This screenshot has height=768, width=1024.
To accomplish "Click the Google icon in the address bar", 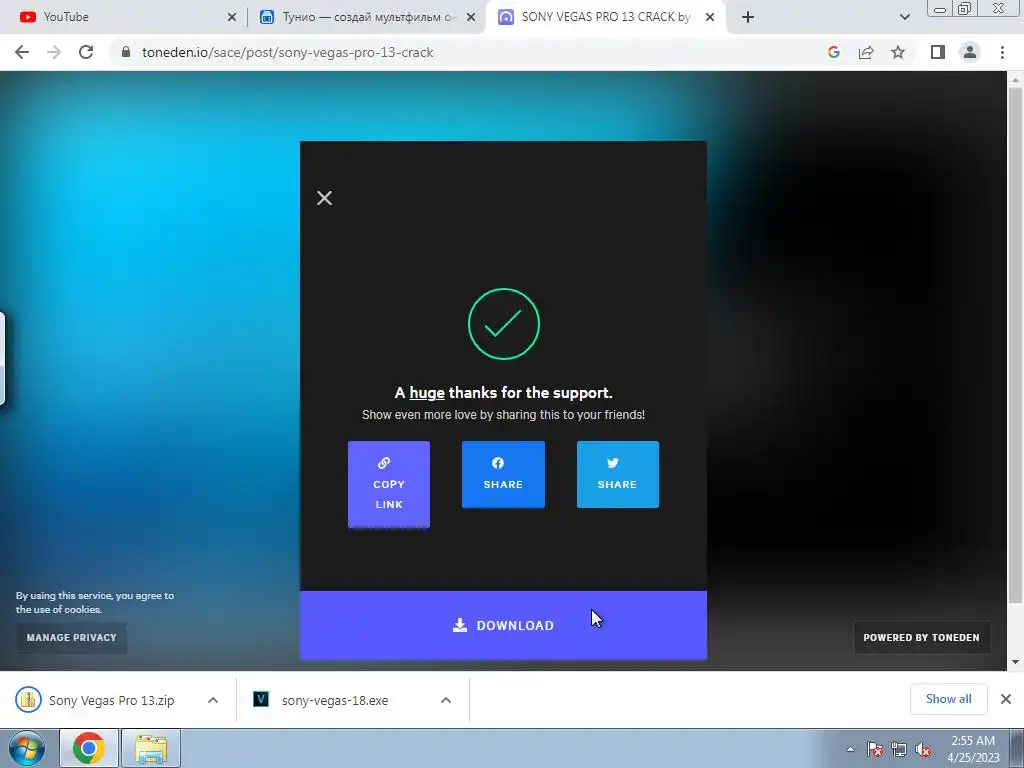I will 833,52.
